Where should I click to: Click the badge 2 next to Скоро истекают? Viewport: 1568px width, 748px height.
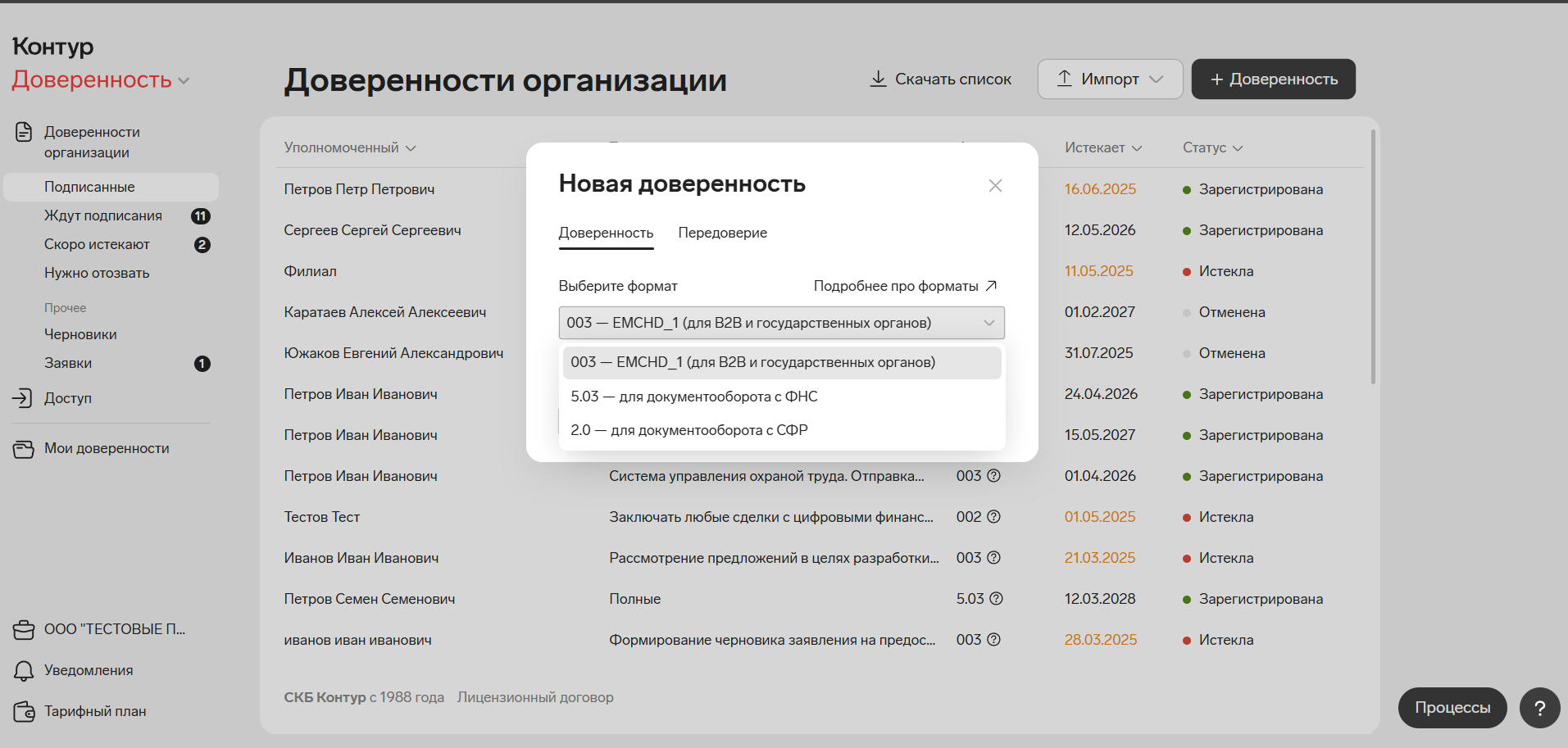point(202,245)
